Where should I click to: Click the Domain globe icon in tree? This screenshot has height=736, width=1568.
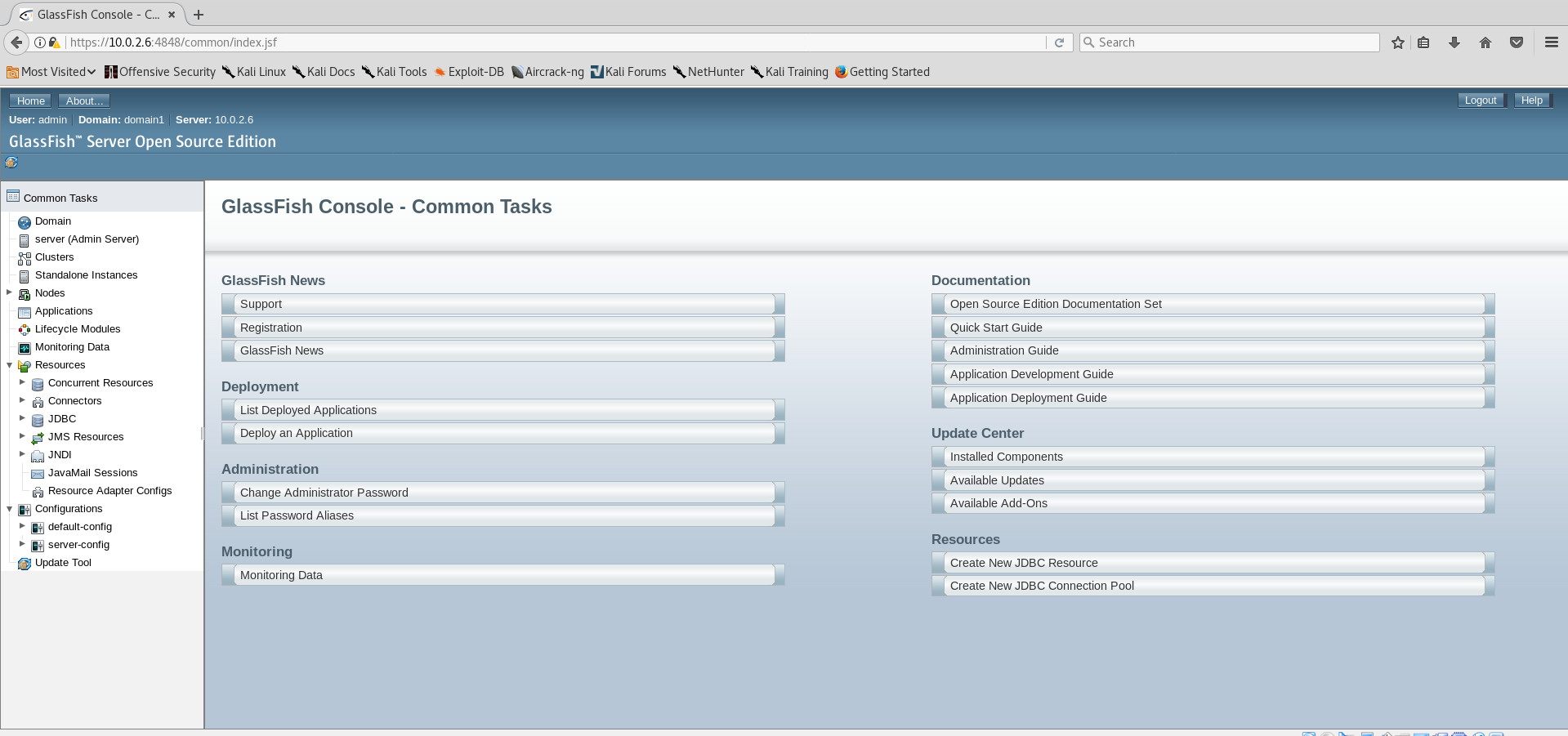pyautogui.click(x=25, y=222)
